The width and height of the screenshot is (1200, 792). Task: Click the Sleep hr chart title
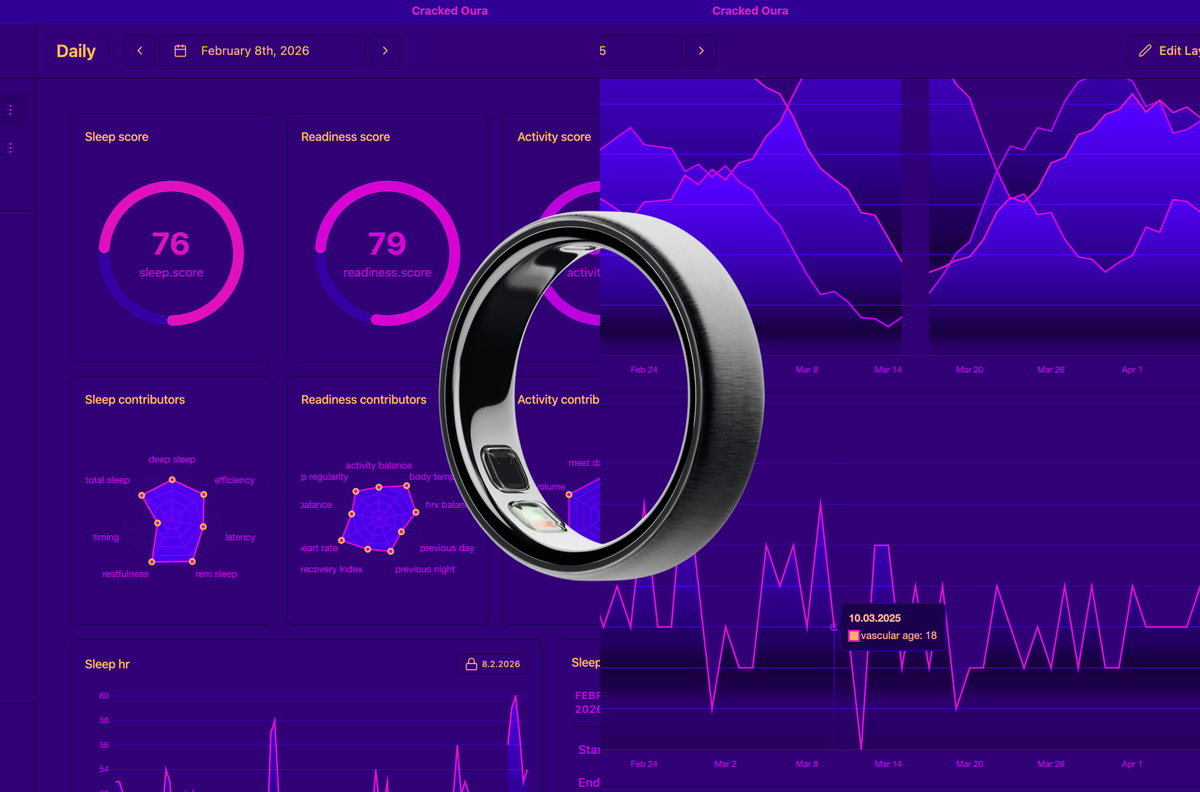click(x=107, y=665)
